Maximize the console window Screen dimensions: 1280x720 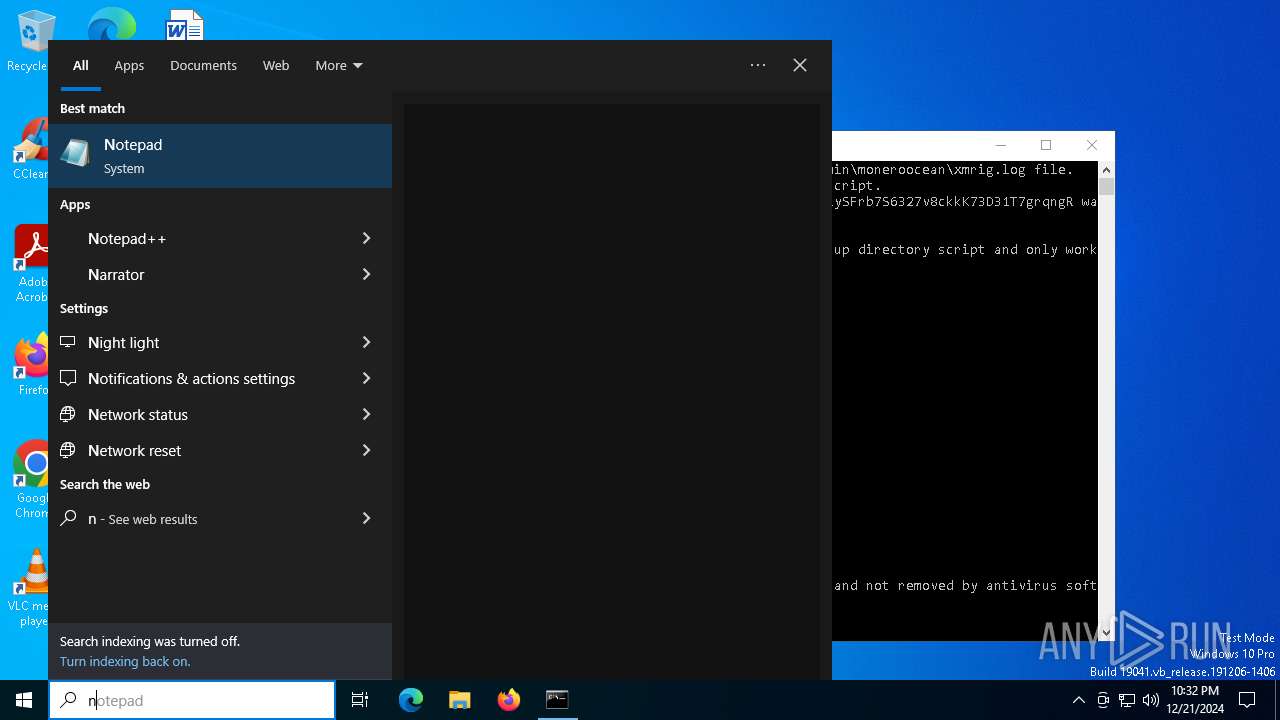[x=1046, y=145]
